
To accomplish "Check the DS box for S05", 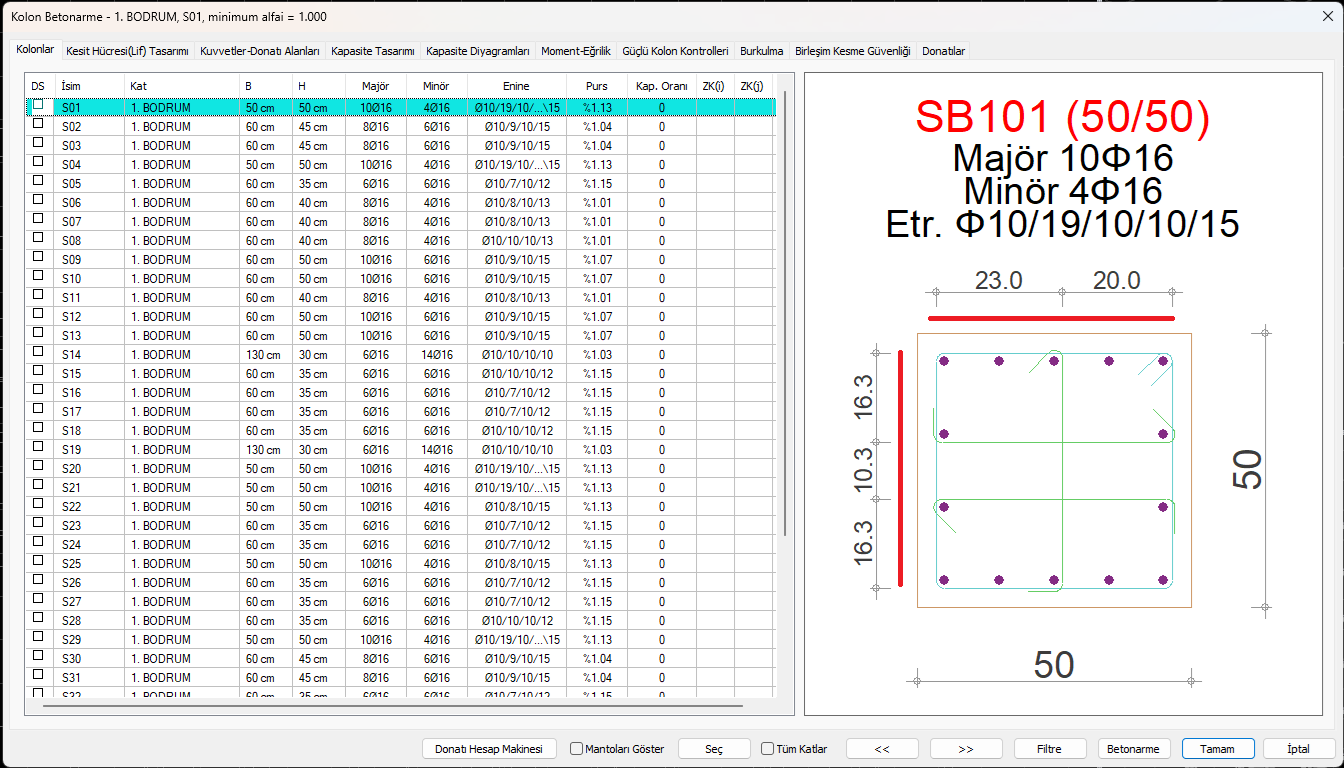I will click(38, 180).
